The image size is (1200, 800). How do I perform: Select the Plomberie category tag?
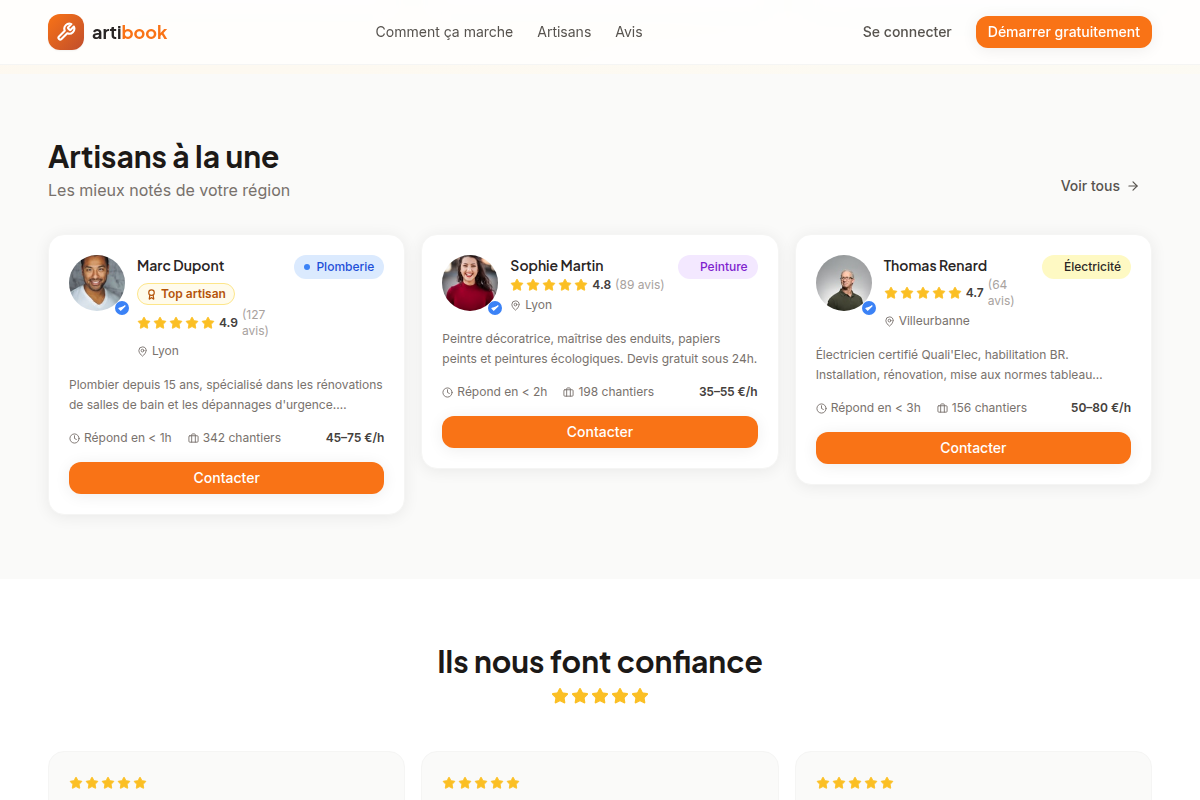(x=339, y=267)
